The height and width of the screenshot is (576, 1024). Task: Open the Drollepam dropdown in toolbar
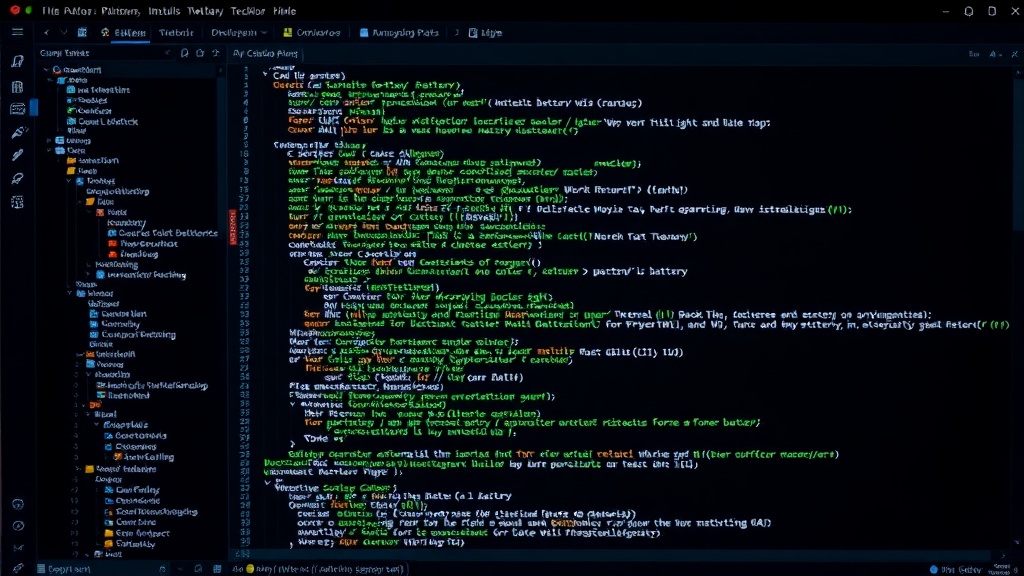238,32
